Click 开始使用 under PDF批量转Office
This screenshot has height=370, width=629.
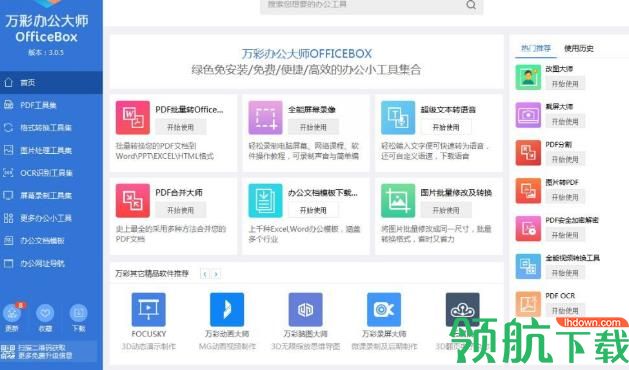click(181, 127)
